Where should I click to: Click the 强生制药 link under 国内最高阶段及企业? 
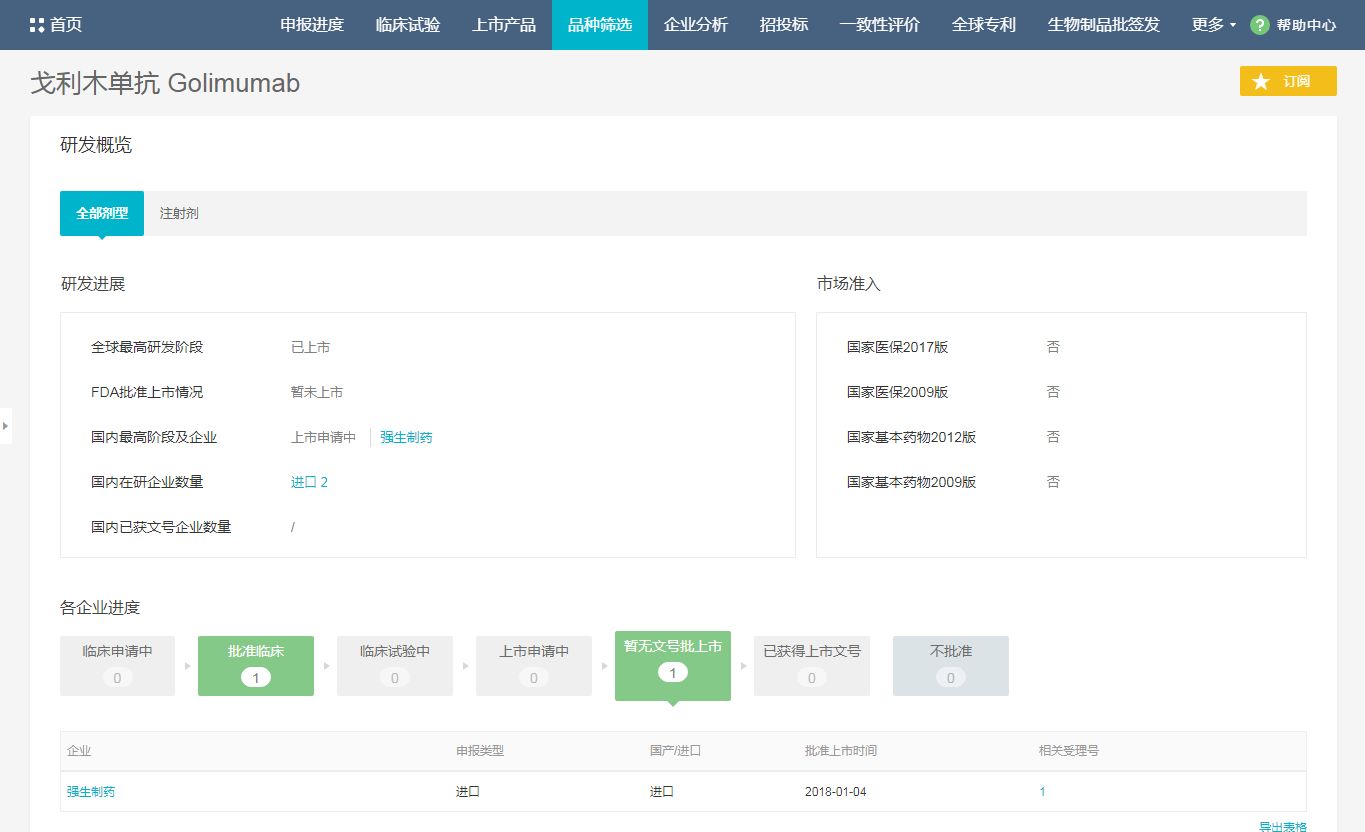coord(406,437)
